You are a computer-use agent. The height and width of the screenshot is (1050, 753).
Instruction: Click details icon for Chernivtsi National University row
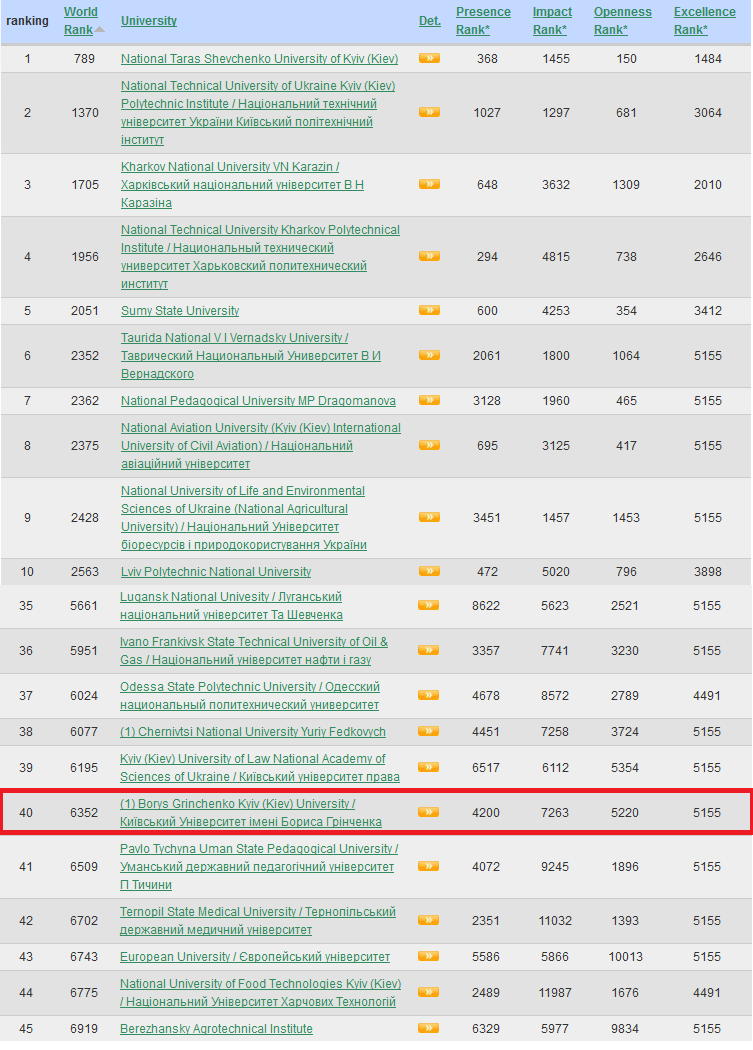point(429,731)
